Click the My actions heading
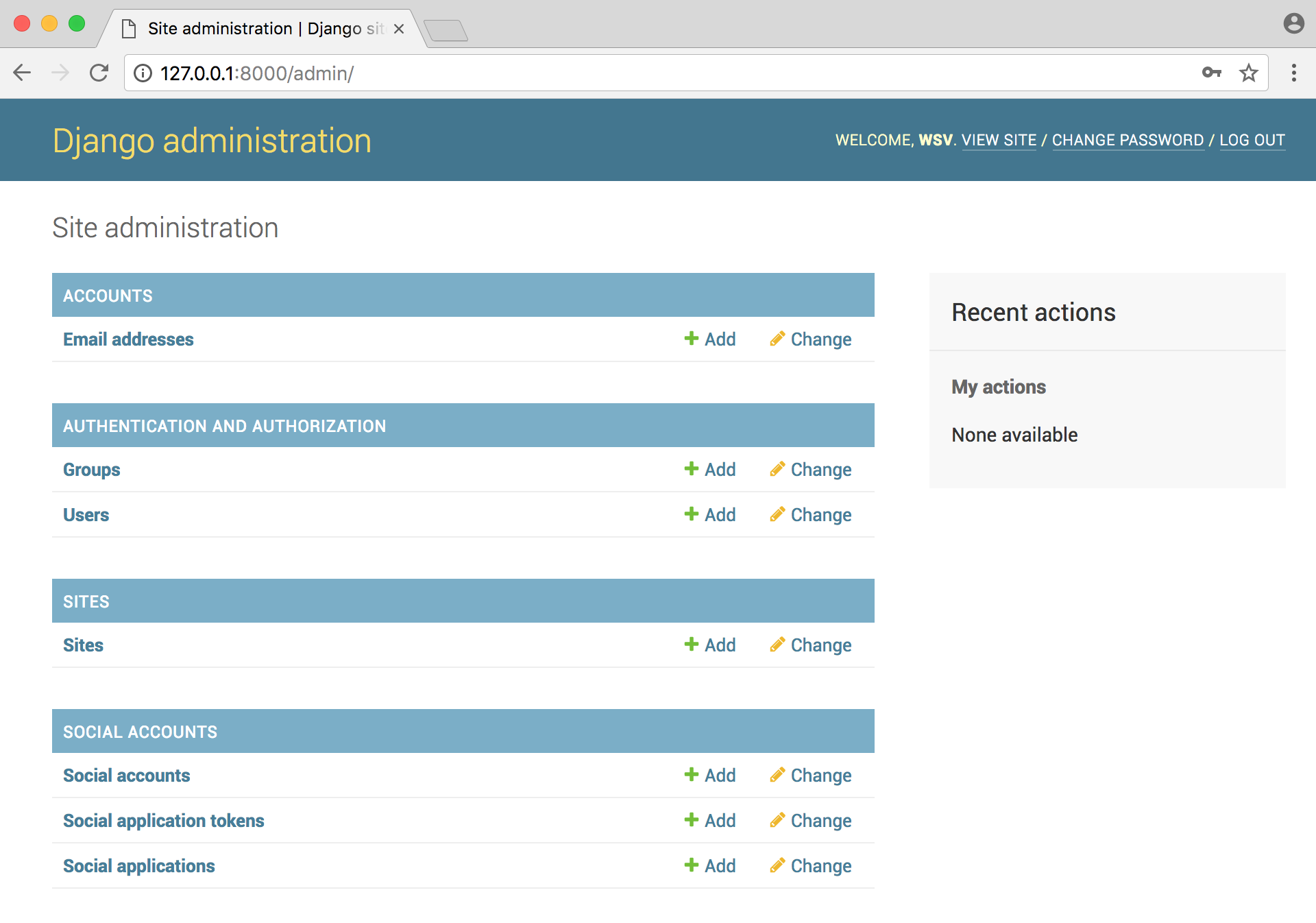The height and width of the screenshot is (923, 1316). pos(998,387)
